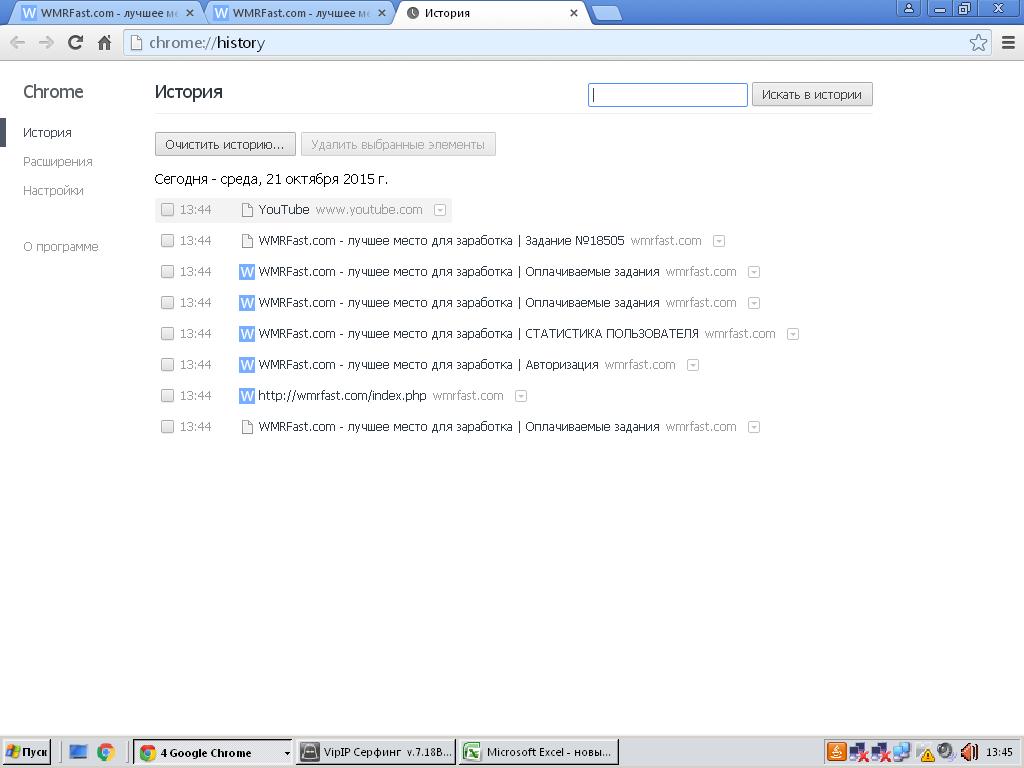Launch Chrome from the quick launch icon

tap(105, 752)
